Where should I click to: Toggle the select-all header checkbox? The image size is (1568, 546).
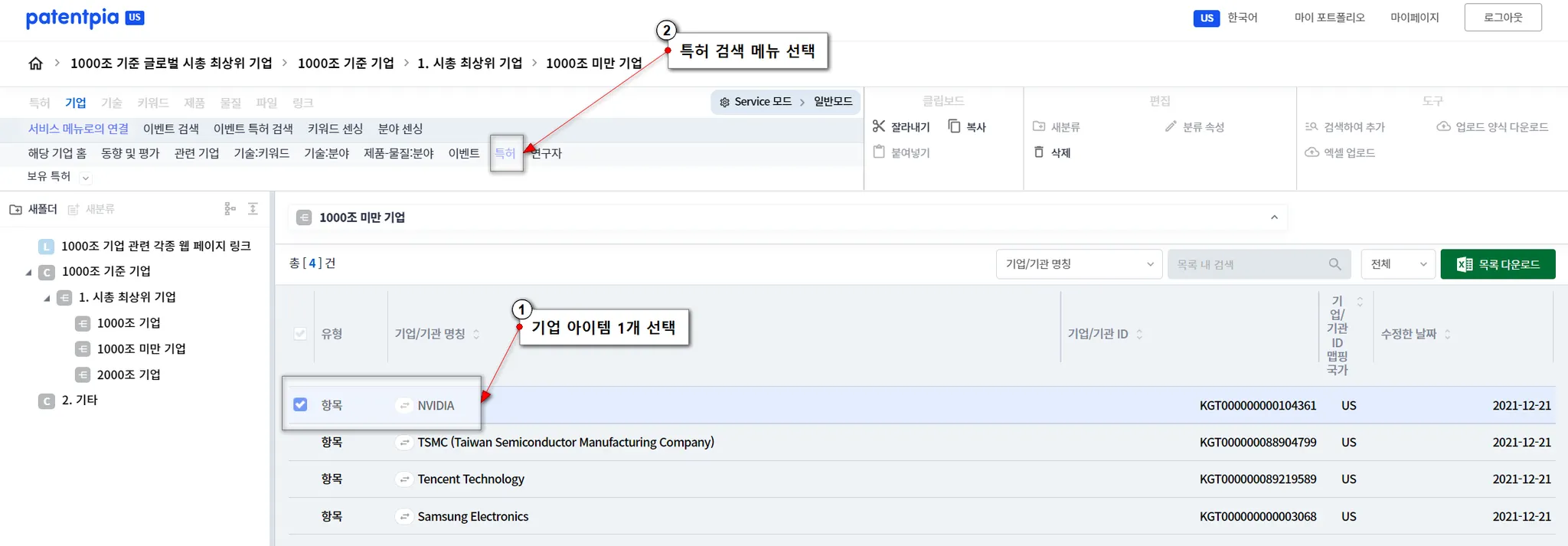300,334
